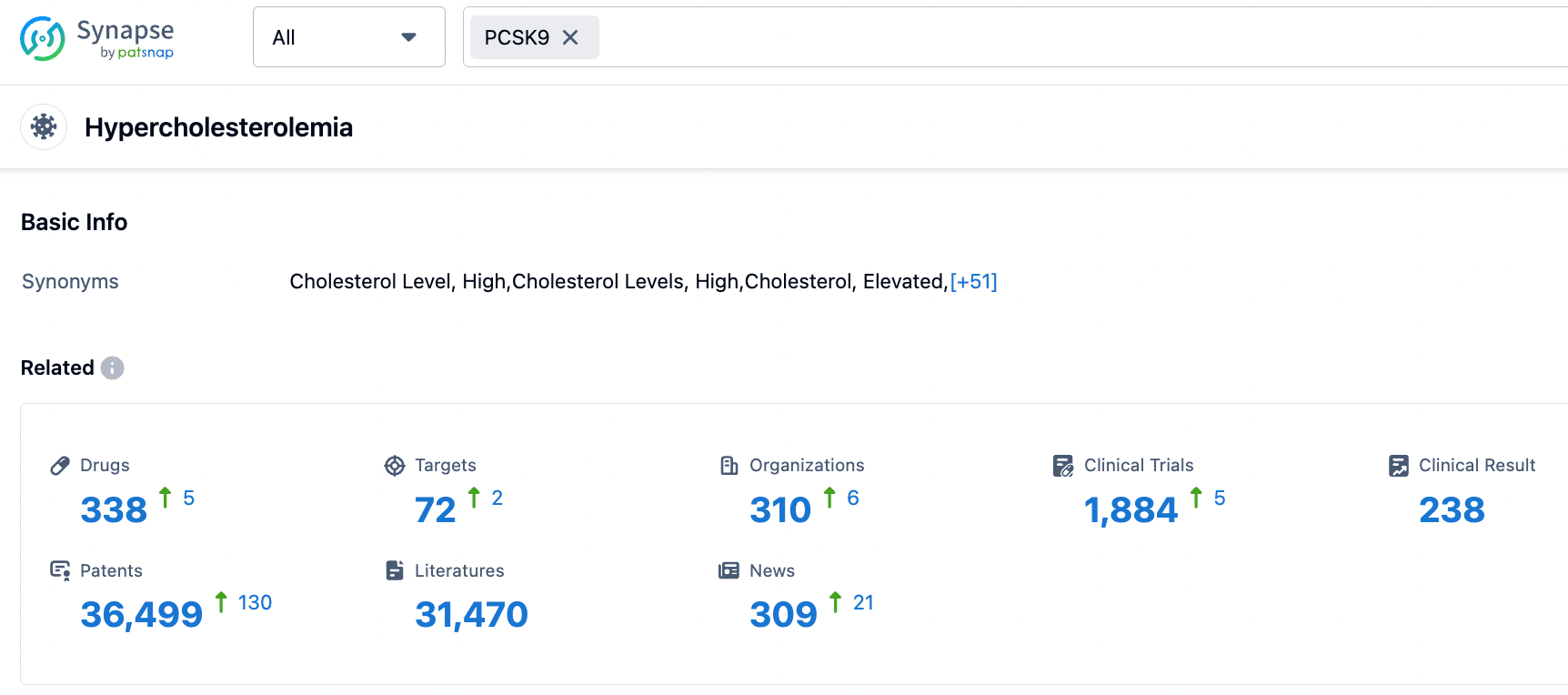Click the Drugs pill icon
The width and height of the screenshot is (1568, 695).
[x=60, y=466]
